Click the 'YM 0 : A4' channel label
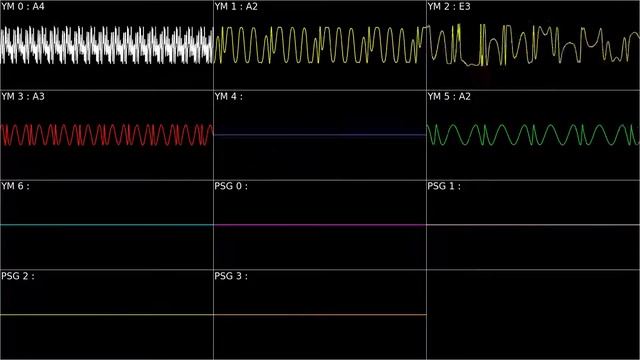The height and width of the screenshot is (360, 640). [x=23, y=7]
